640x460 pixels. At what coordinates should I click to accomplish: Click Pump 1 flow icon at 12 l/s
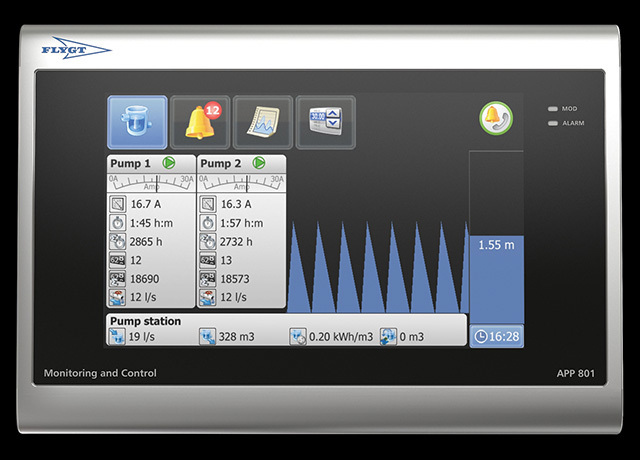point(117,297)
